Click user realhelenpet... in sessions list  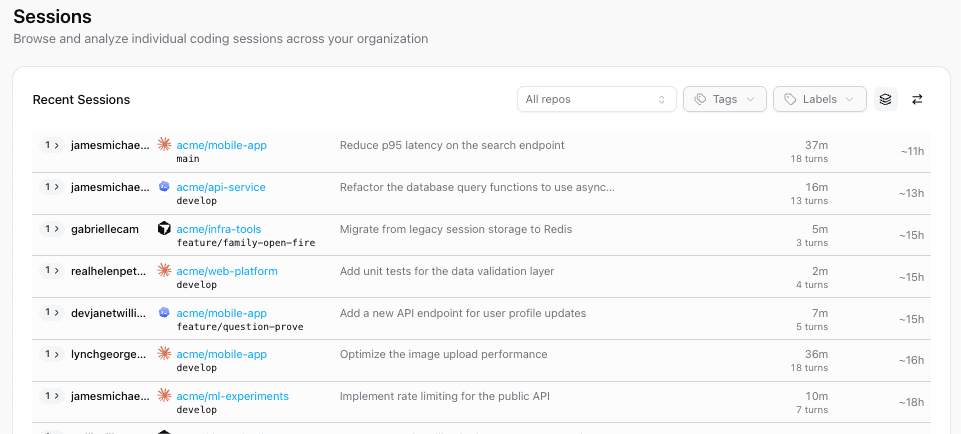click(110, 271)
